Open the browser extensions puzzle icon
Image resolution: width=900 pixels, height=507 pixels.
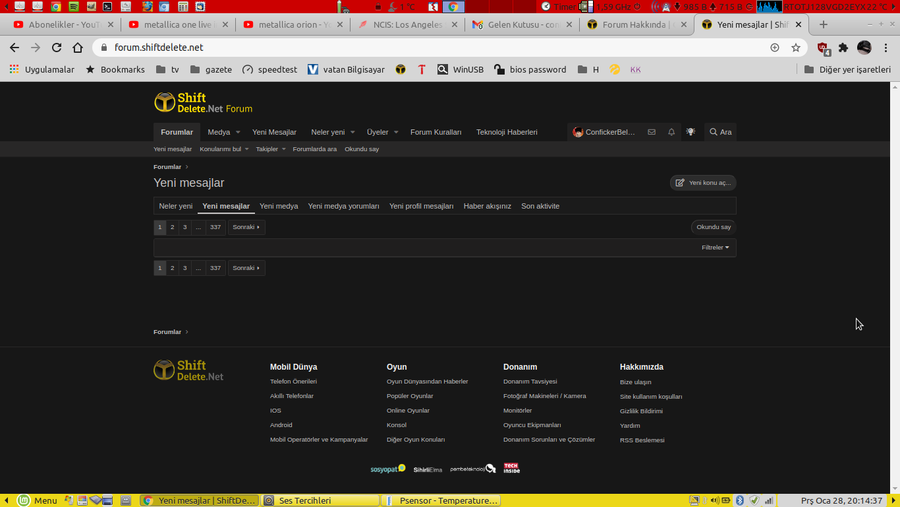[843, 47]
